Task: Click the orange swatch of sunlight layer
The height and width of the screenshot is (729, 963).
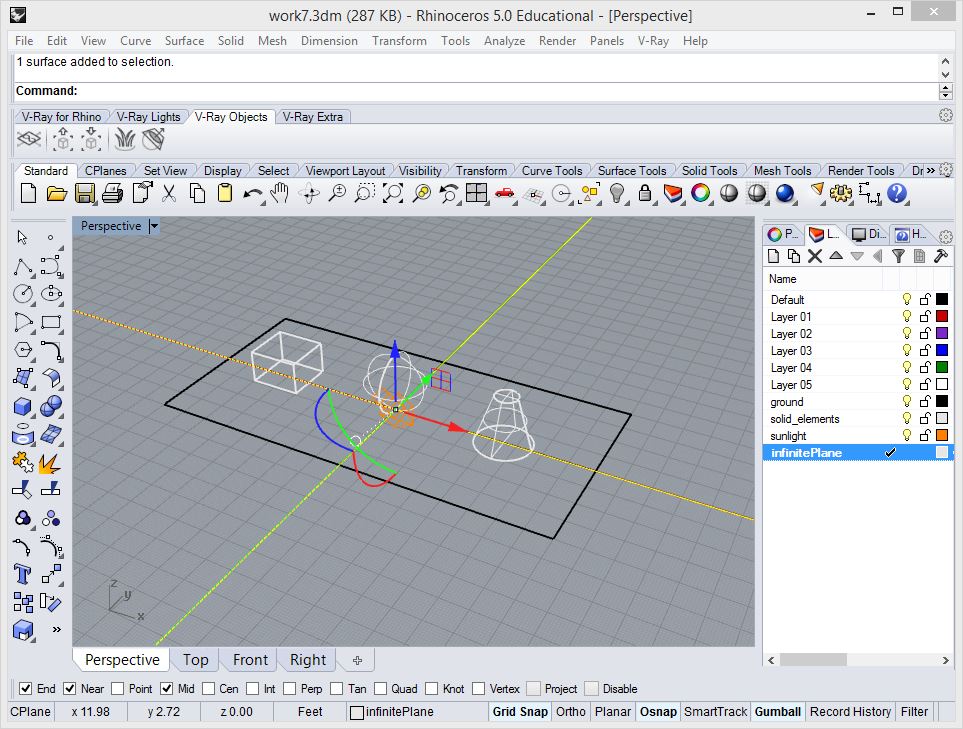Action: (942, 435)
